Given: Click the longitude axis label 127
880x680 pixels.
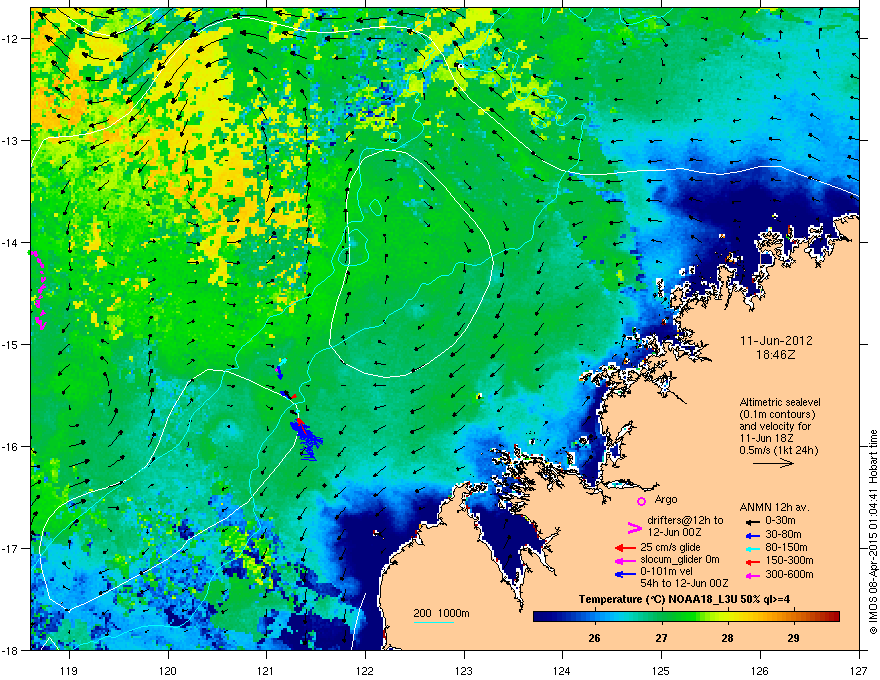Looking at the screenshot, I should click(x=859, y=670).
